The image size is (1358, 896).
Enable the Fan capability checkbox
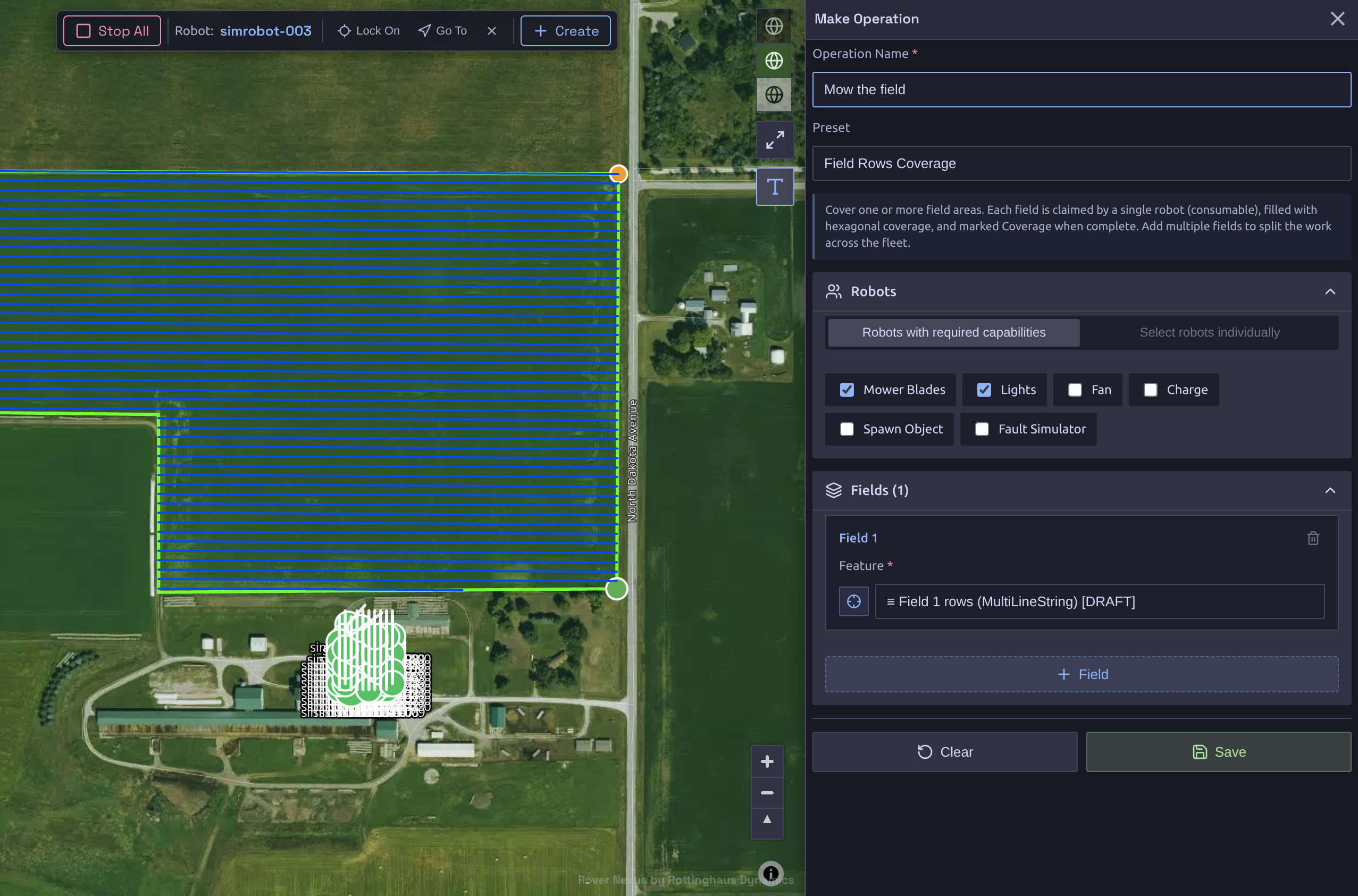[1075, 390]
